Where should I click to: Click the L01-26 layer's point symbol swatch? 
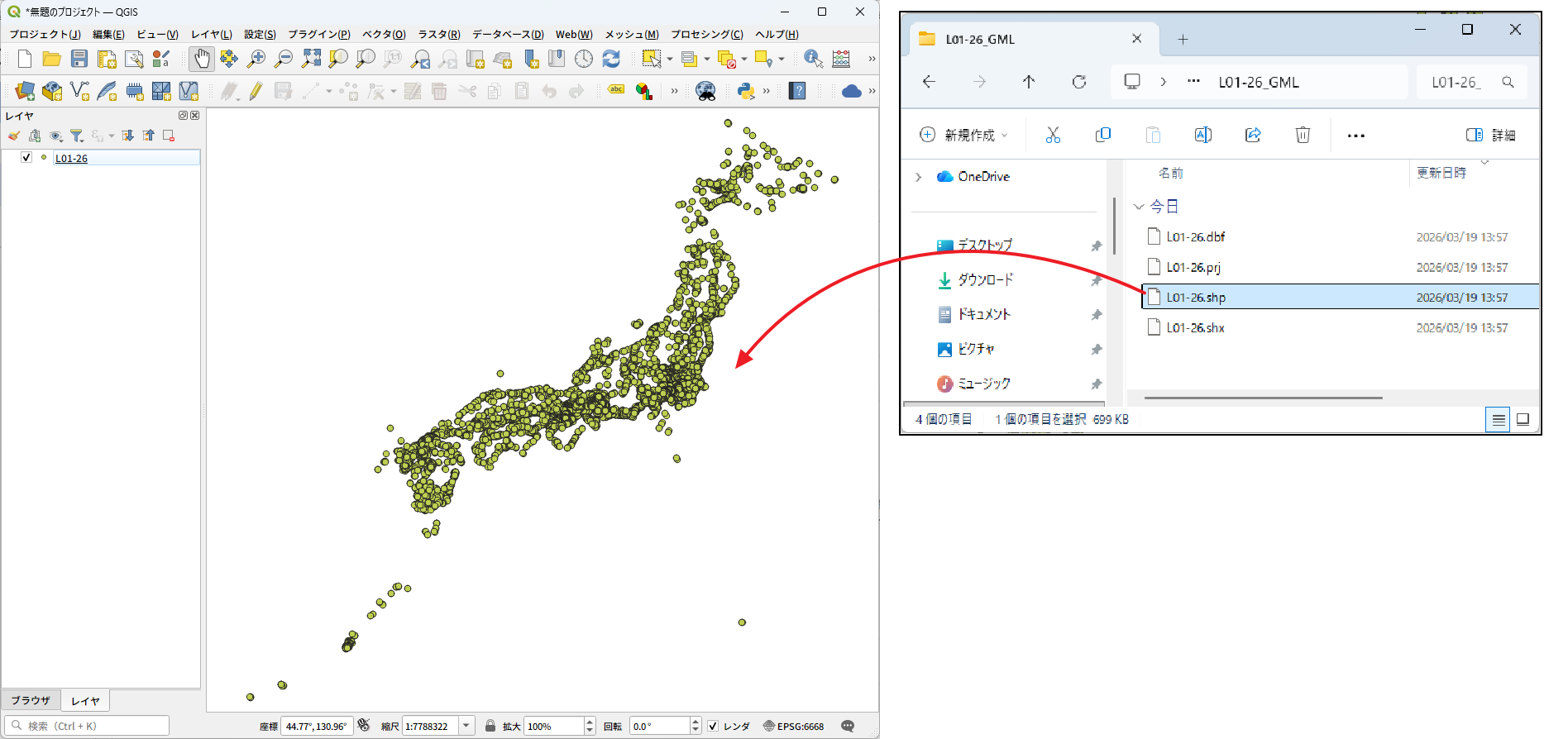coord(44,158)
